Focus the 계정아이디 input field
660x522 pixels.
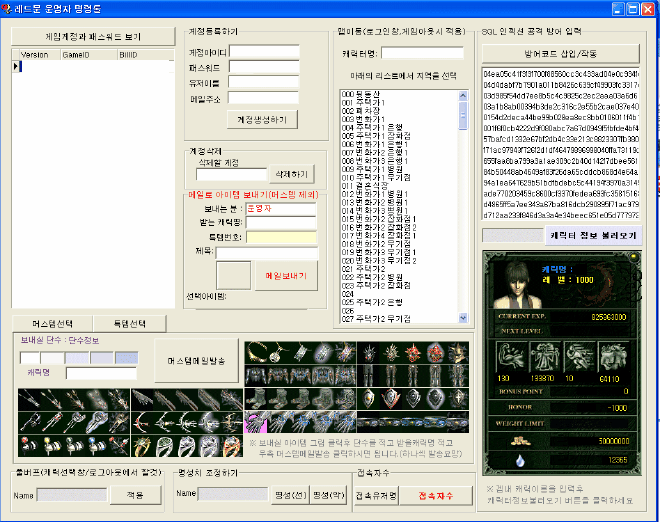[264, 52]
